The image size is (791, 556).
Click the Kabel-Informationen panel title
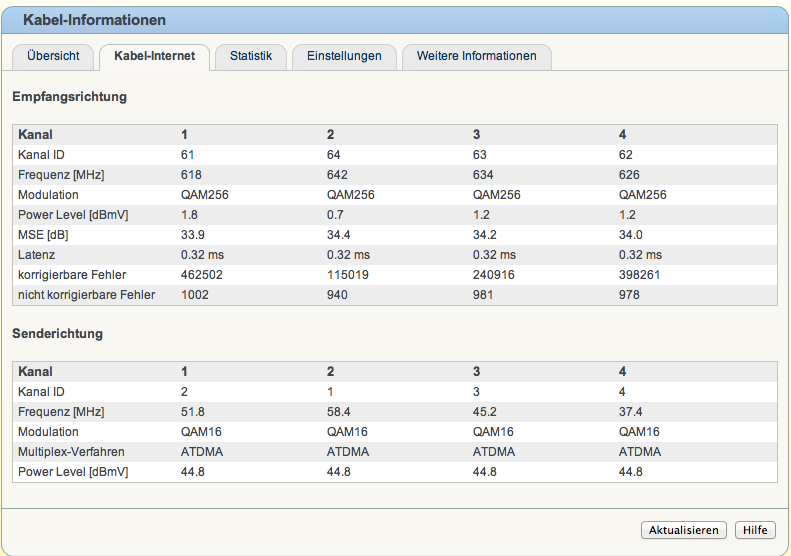pyautogui.click(x=95, y=20)
